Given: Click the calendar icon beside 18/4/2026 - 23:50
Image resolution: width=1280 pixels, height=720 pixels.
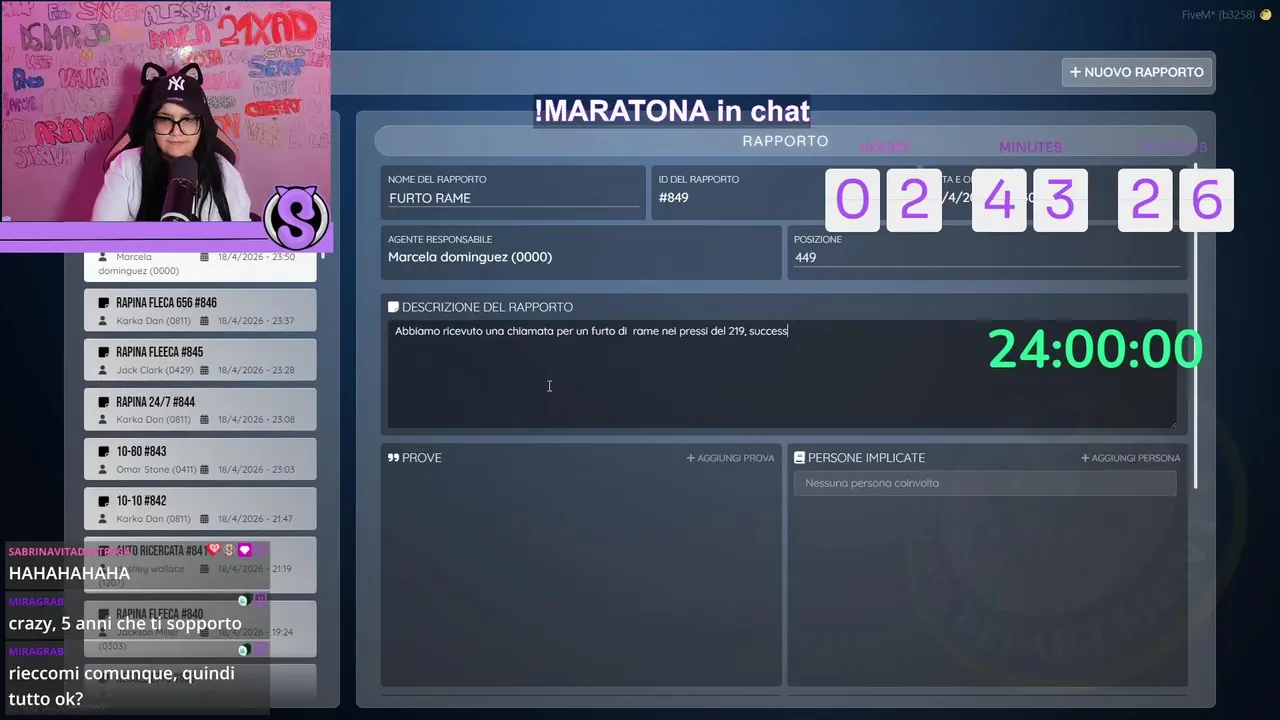Looking at the screenshot, I should tap(205, 257).
